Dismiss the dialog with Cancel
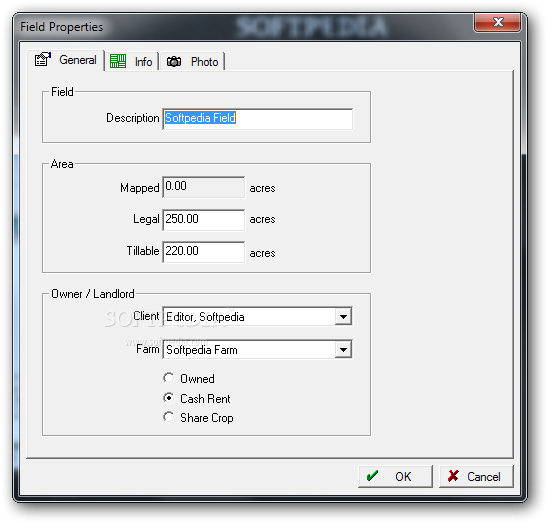The image size is (548, 523). [x=476, y=476]
